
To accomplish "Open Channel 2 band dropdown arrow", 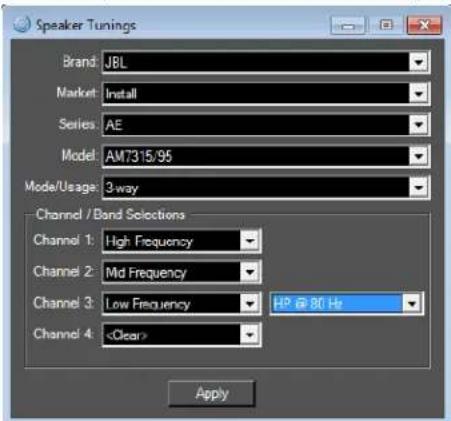I will click(x=250, y=272).
